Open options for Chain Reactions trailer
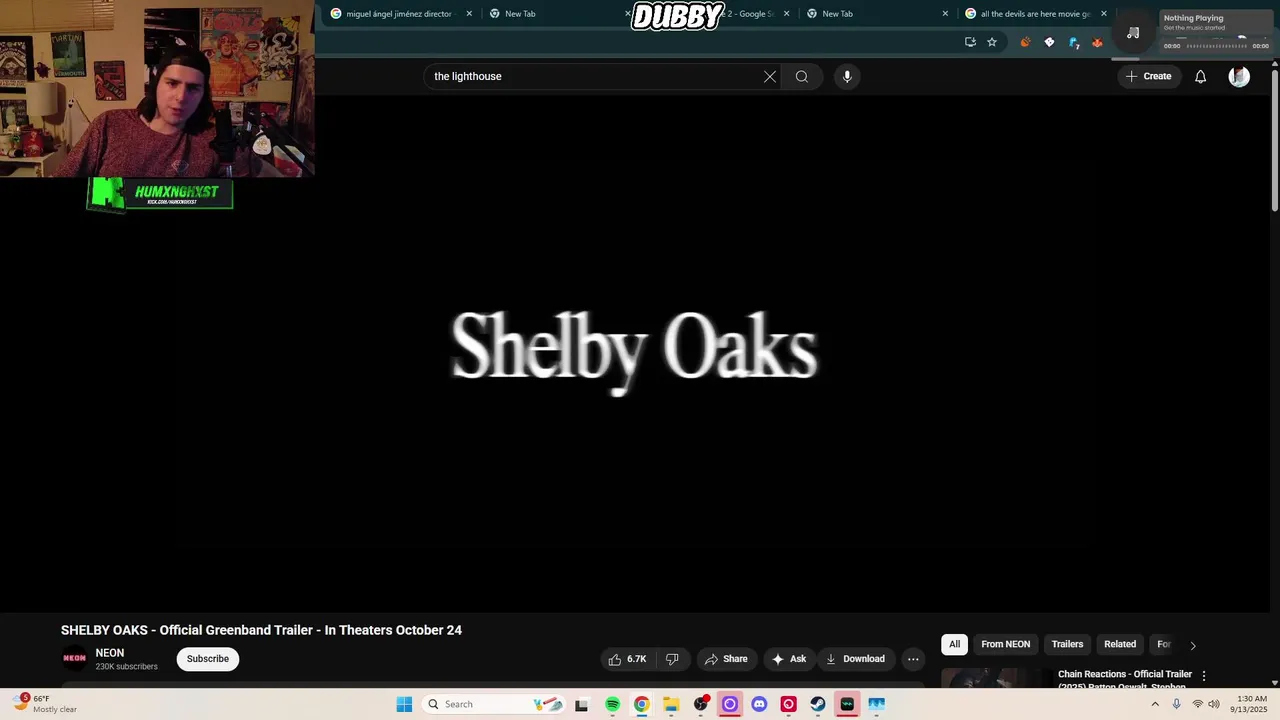This screenshot has height=720, width=1280. coord(1204,676)
